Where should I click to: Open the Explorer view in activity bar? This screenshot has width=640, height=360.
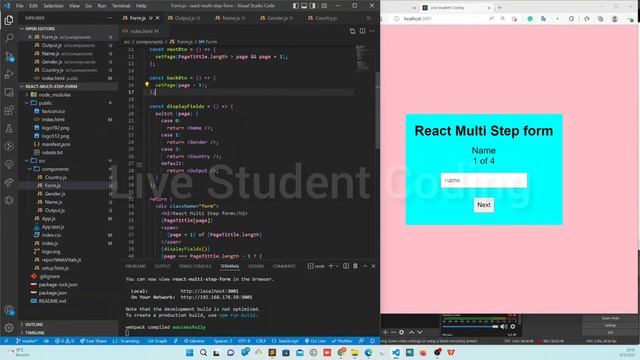tap(9, 20)
